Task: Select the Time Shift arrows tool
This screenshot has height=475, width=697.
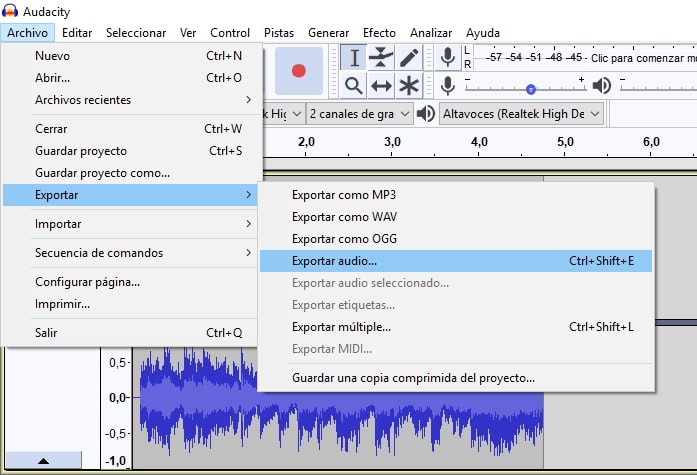Action: [381, 85]
